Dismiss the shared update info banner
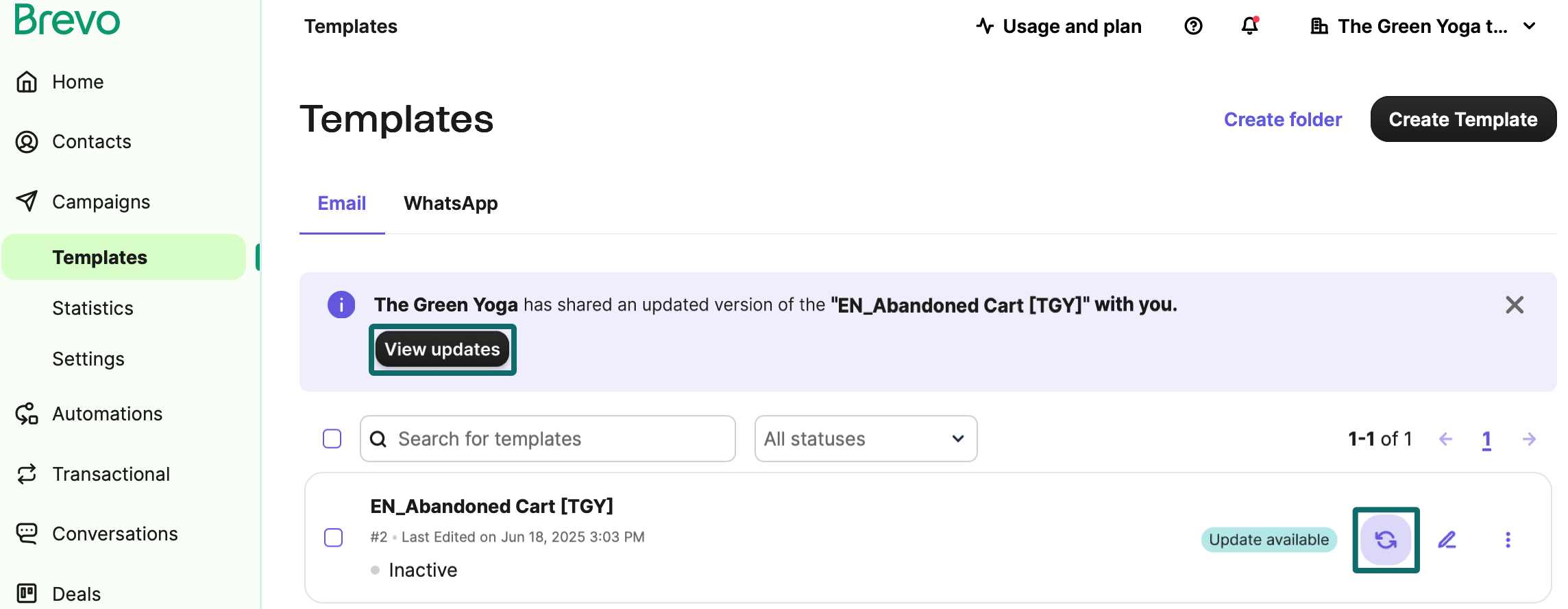 (x=1515, y=304)
